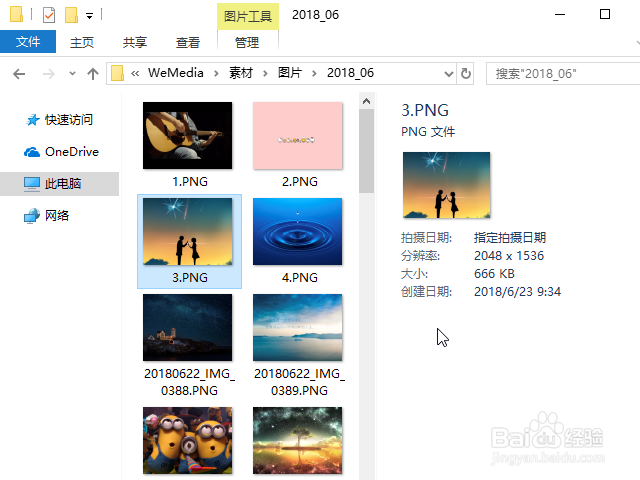Navigate to 素材 breadcrumb
This screenshot has height=480, width=640.
[241, 73]
